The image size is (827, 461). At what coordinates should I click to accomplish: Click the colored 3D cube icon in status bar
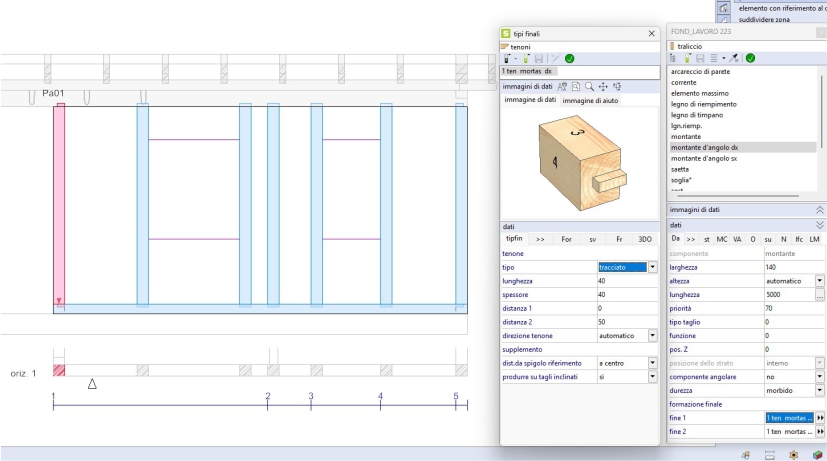tap(817, 454)
